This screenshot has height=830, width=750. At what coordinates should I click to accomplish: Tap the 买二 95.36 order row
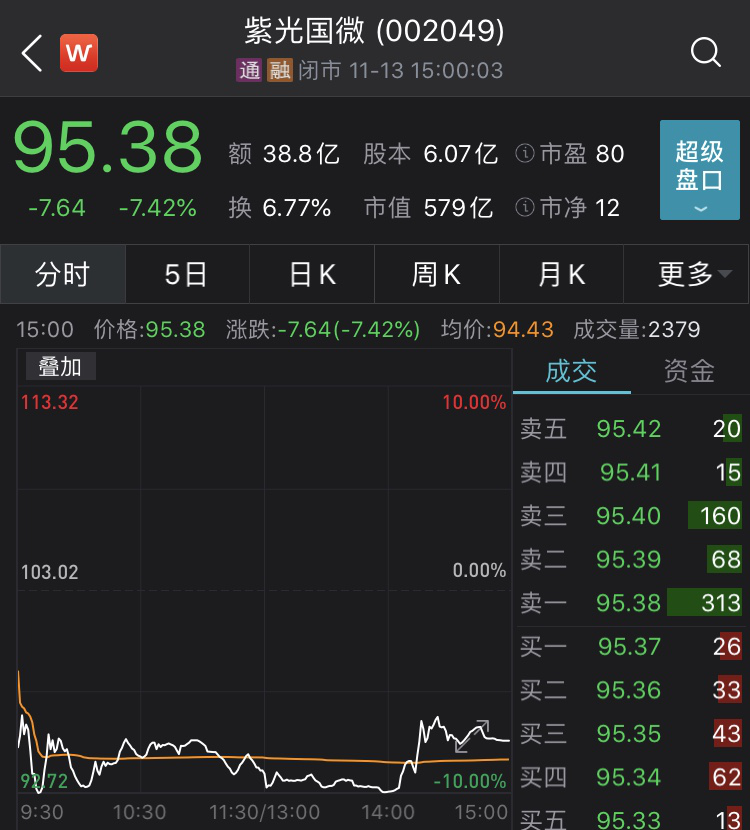[x=630, y=690]
